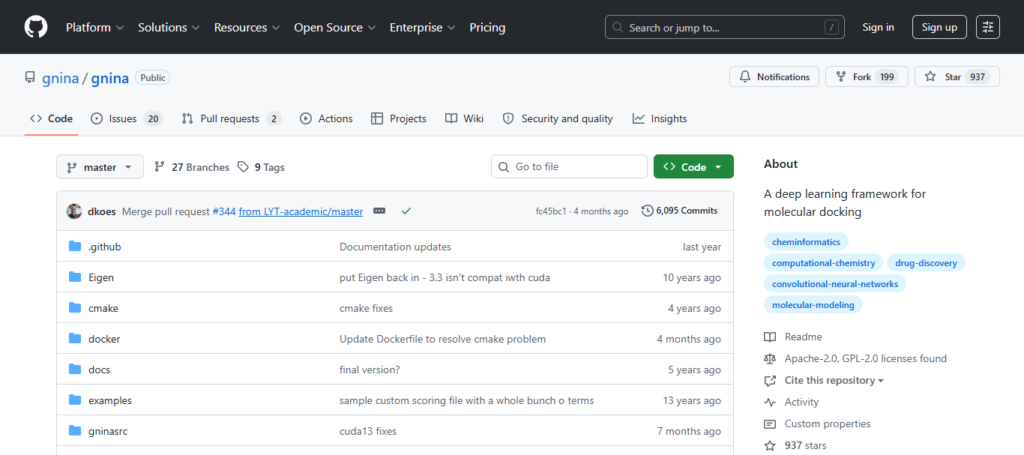Screen dimensions: 1024x455
Task: Open the gninasrc folder icon
Action: [75, 431]
